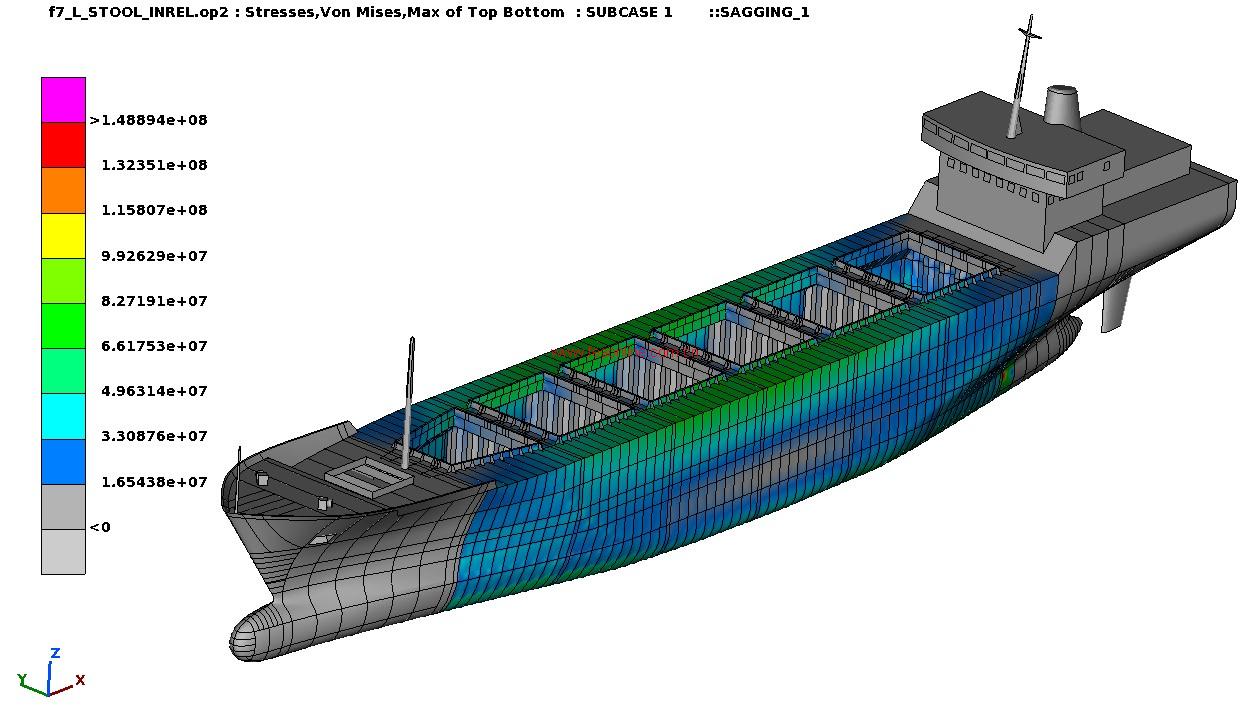
Task: Click the <0 legend minimum label
Action: pyautogui.click(x=100, y=527)
